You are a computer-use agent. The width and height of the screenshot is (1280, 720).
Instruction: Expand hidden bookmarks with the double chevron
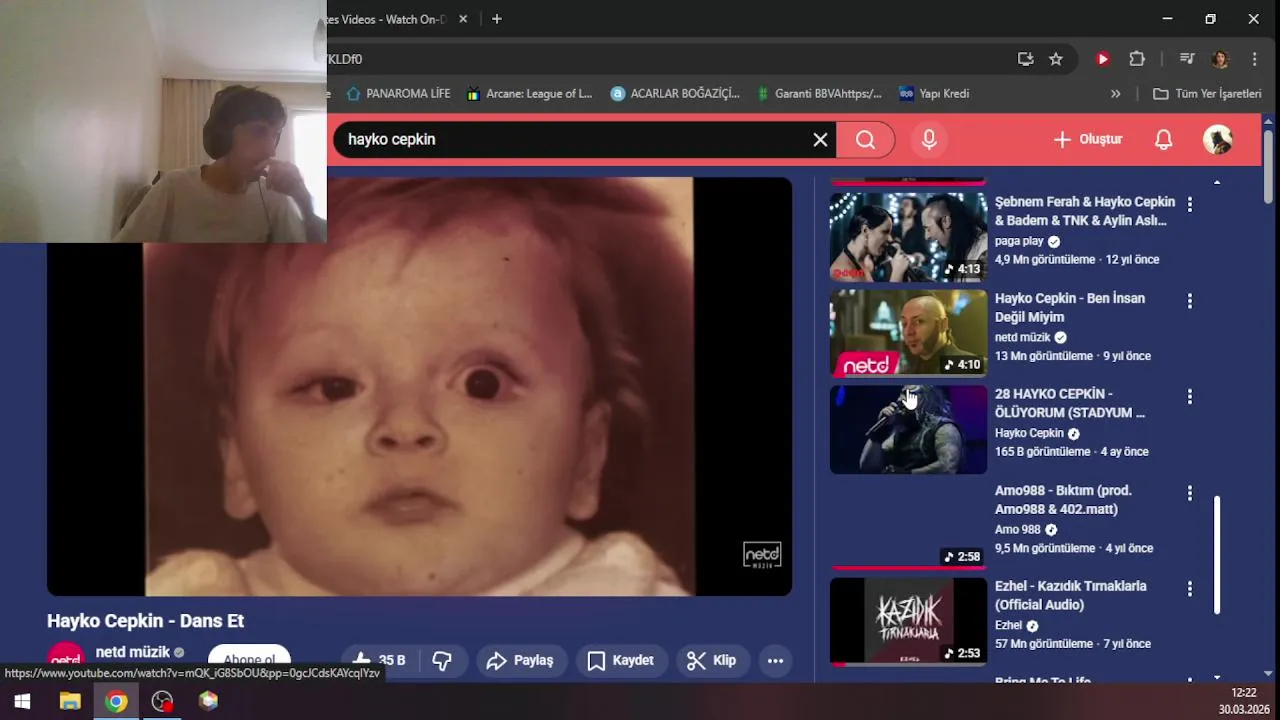(x=1115, y=94)
